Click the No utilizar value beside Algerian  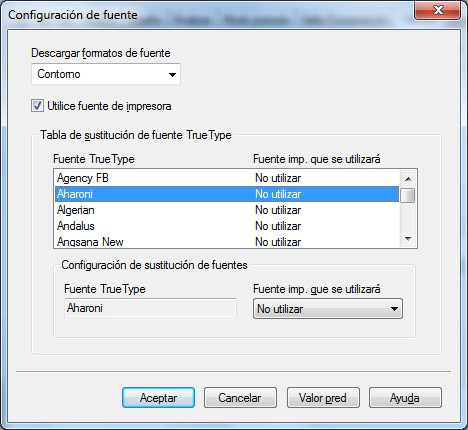click(x=278, y=210)
